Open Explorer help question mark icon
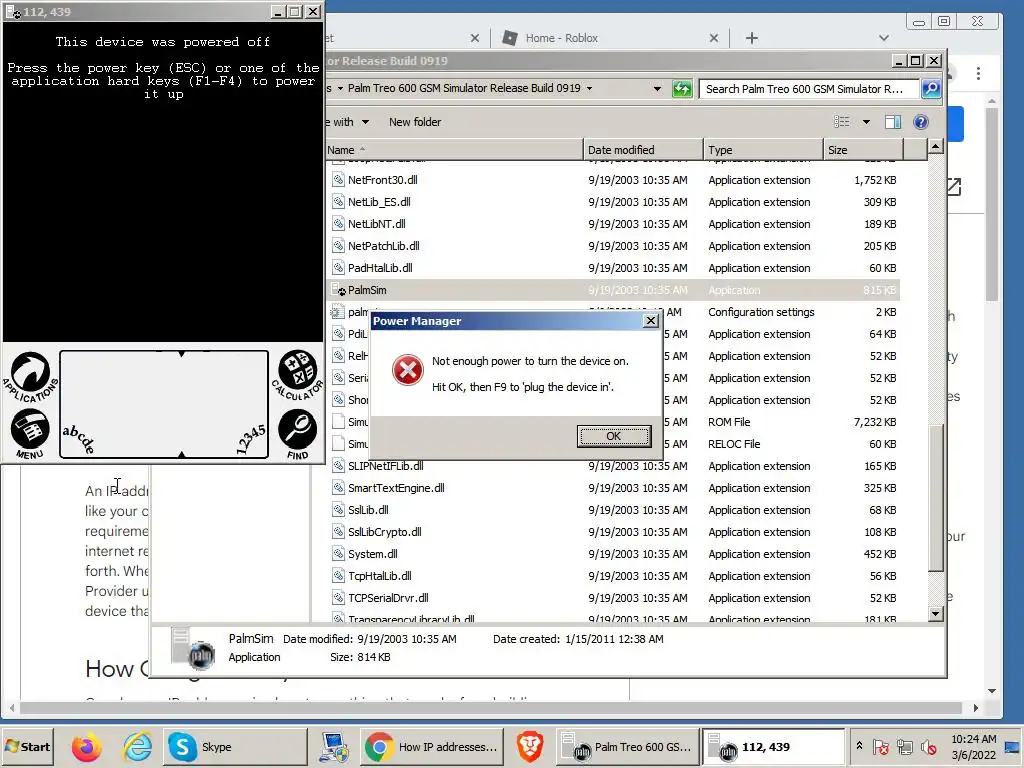Screen dimensions: 1024x768 coord(921,122)
